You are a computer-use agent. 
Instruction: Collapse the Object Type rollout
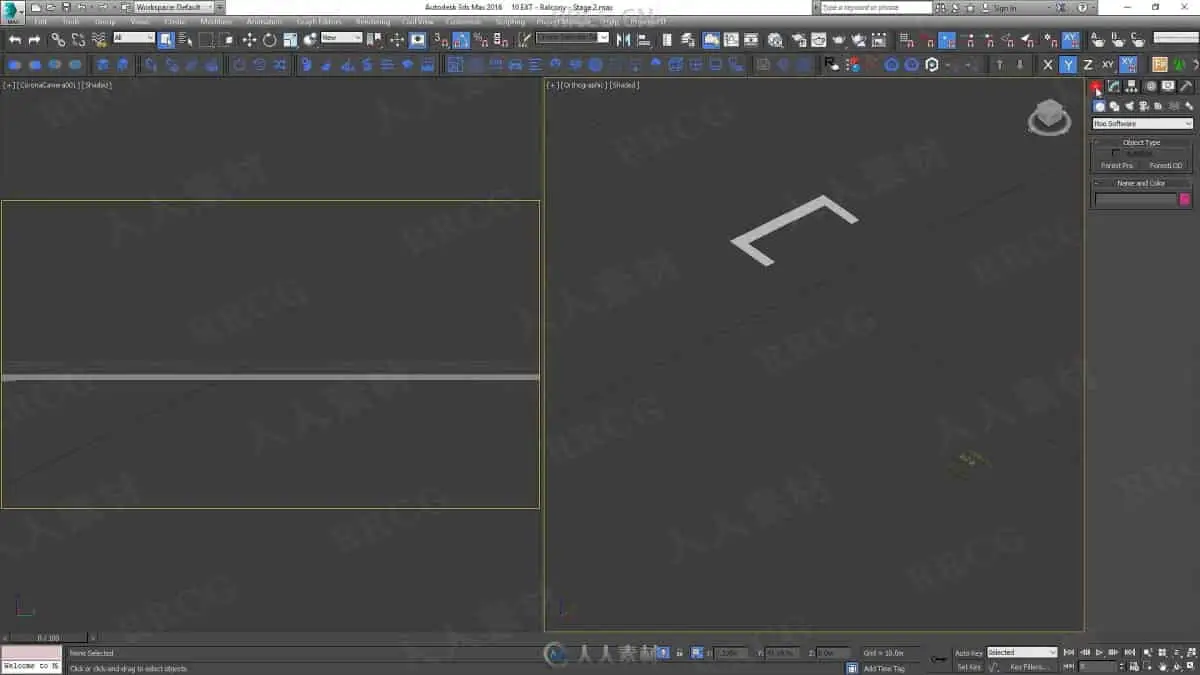[1142, 143]
